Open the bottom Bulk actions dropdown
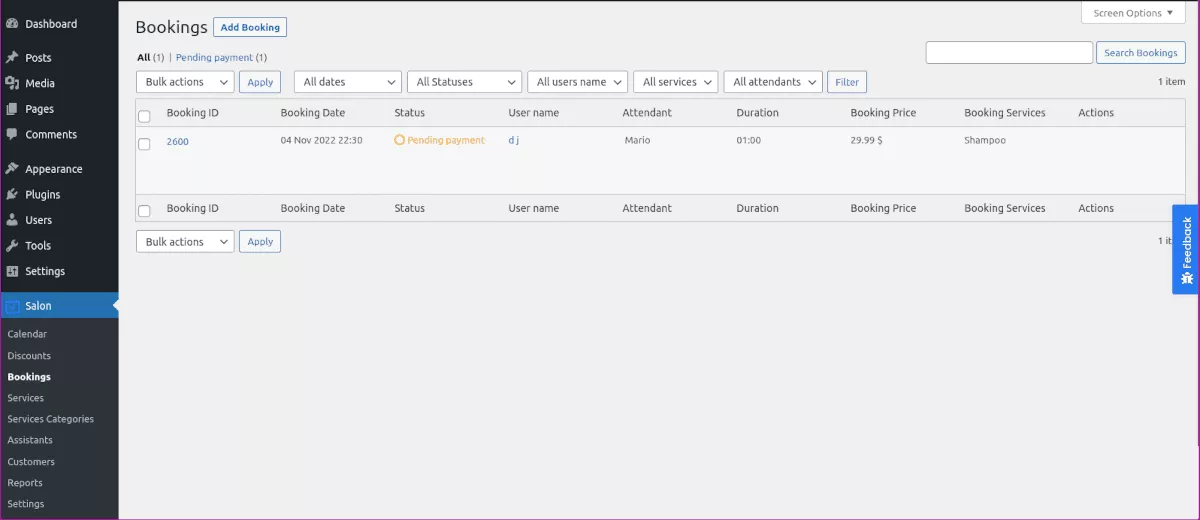Screen dimensions: 1200x520 [185, 242]
